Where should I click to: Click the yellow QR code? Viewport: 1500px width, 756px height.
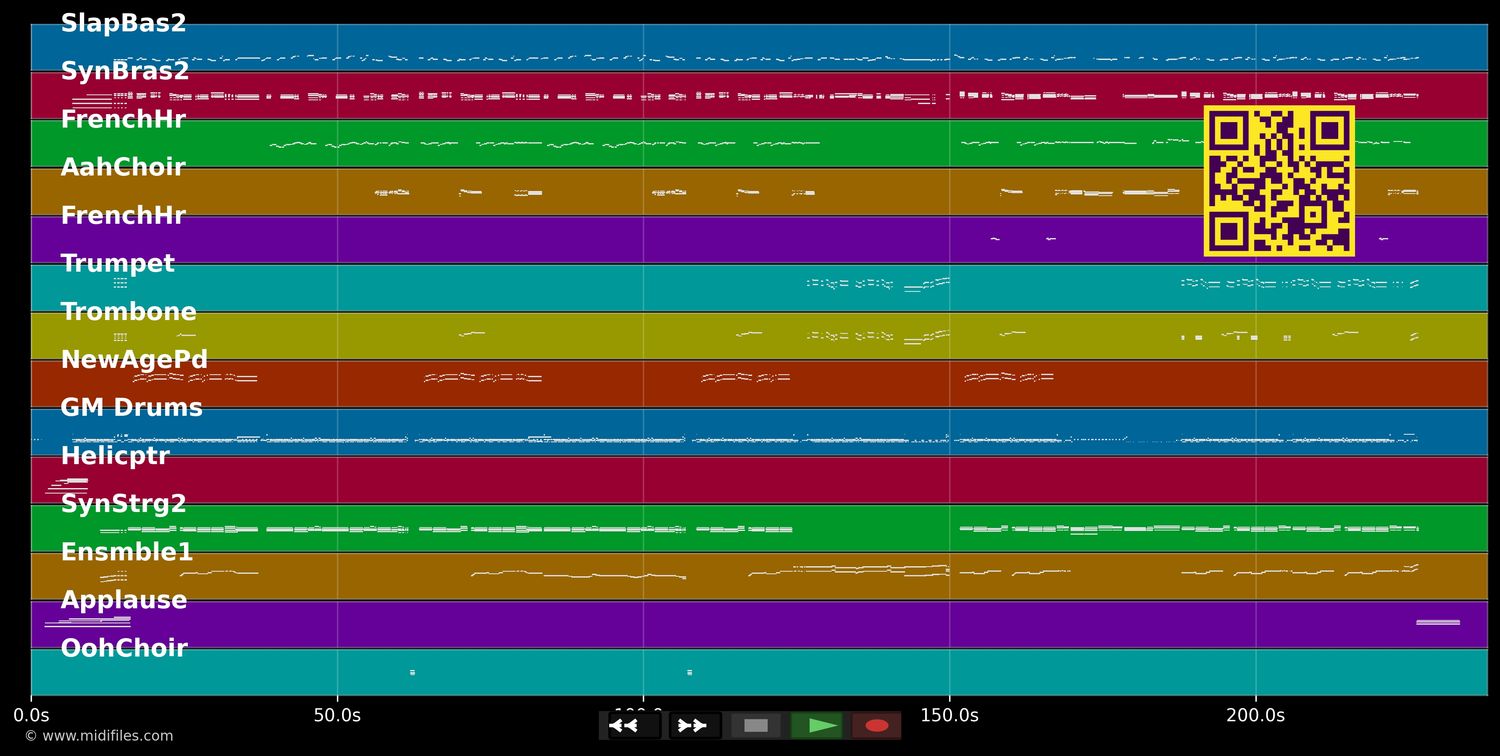coord(1279,181)
